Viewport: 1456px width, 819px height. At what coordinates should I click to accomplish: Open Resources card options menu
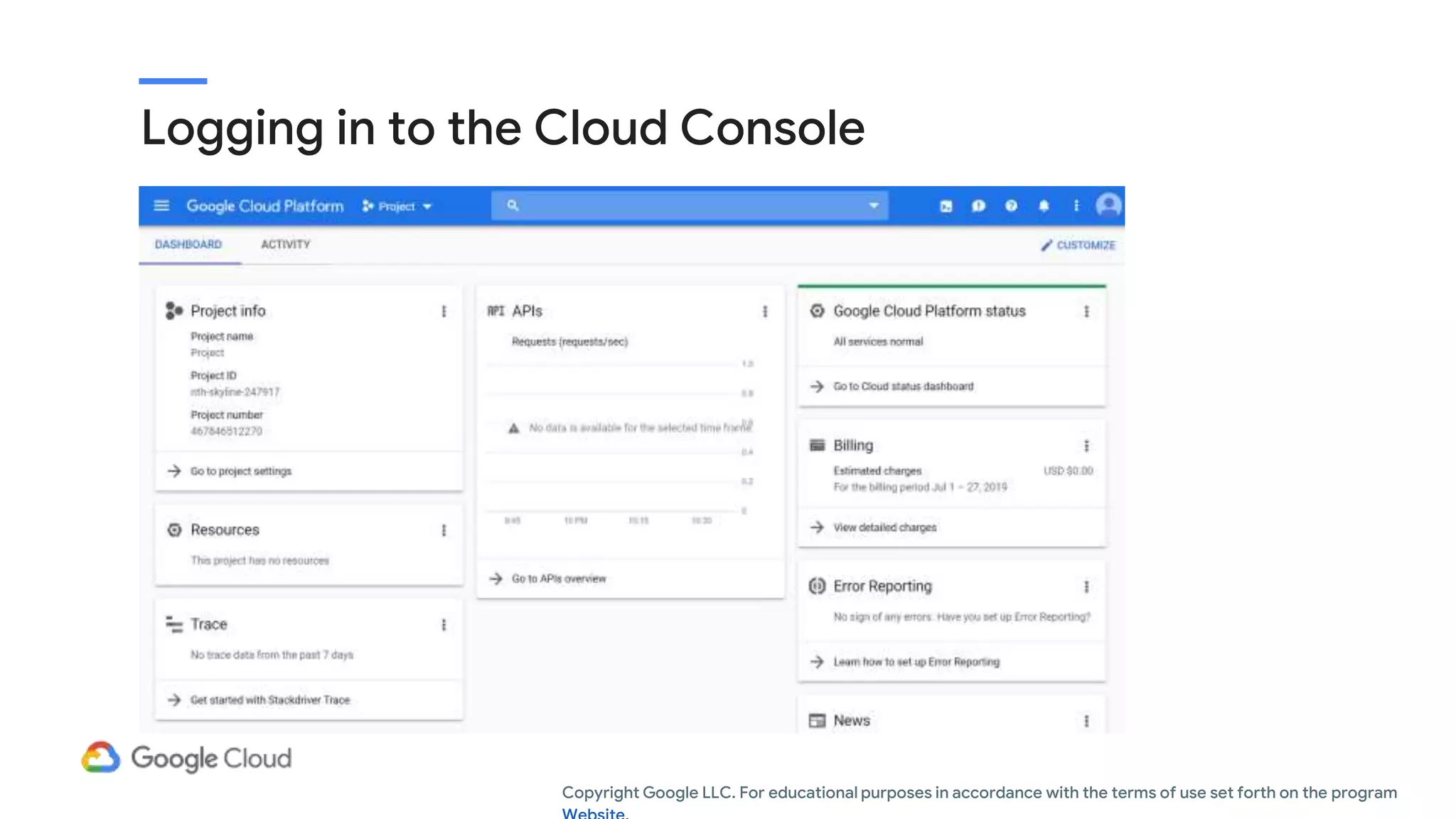pyautogui.click(x=444, y=530)
